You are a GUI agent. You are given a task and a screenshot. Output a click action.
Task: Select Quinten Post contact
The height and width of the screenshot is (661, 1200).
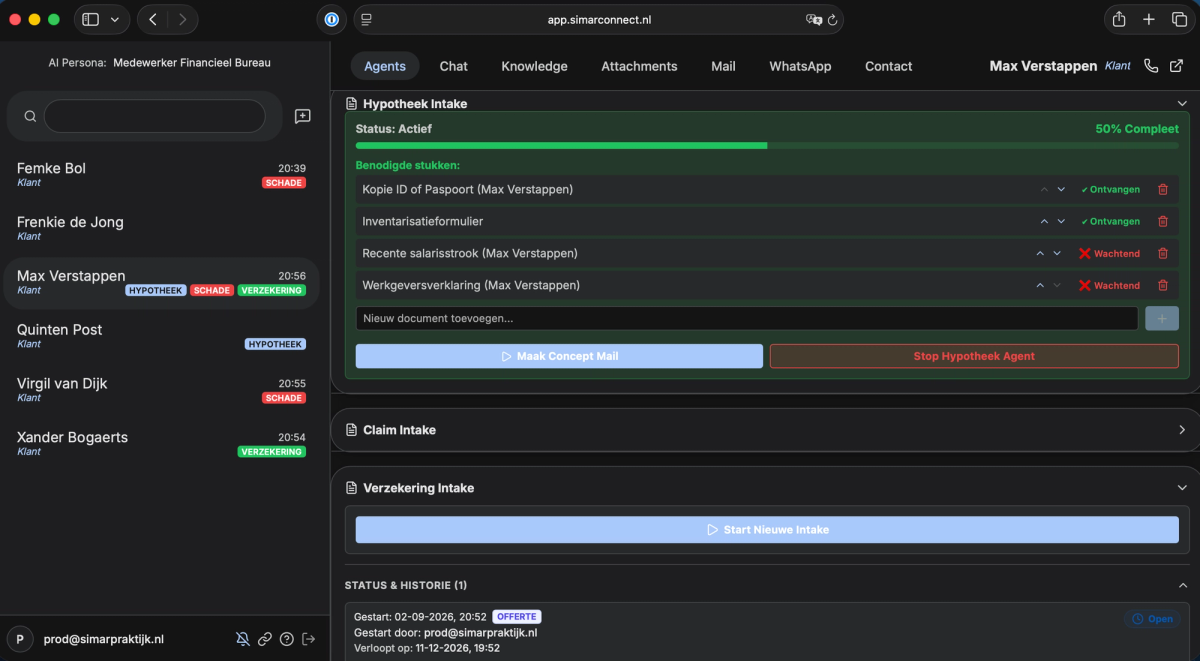click(160, 335)
